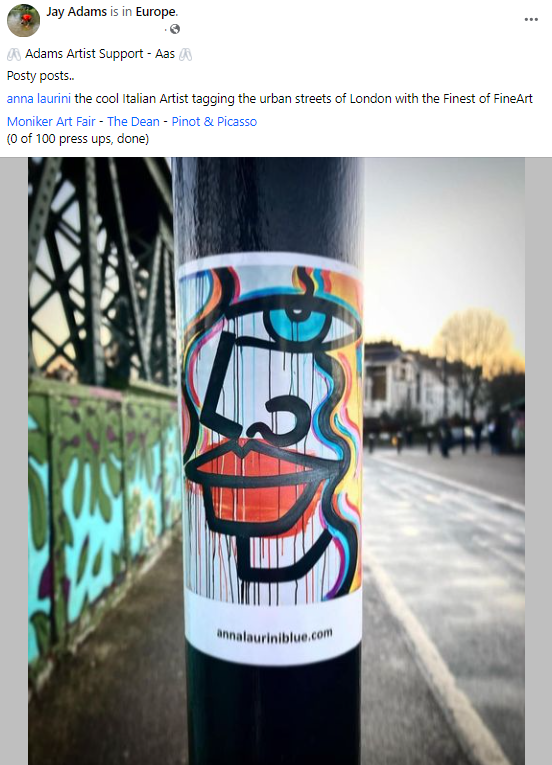Image resolution: width=552 pixels, height=765 pixels.
Task: Click the hands emoji after Aas
Action: click(x=185, y=54)
